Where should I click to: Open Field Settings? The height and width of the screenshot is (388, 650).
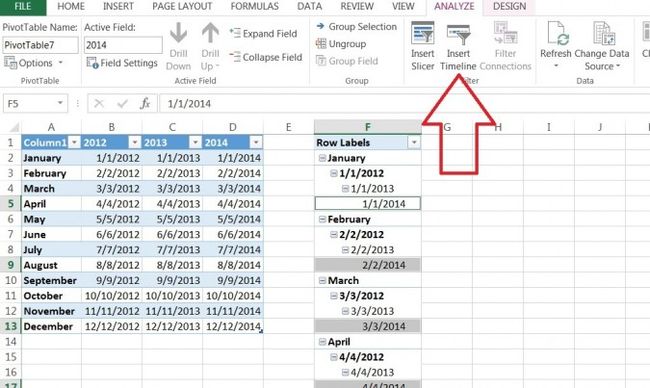click(122, 63)
